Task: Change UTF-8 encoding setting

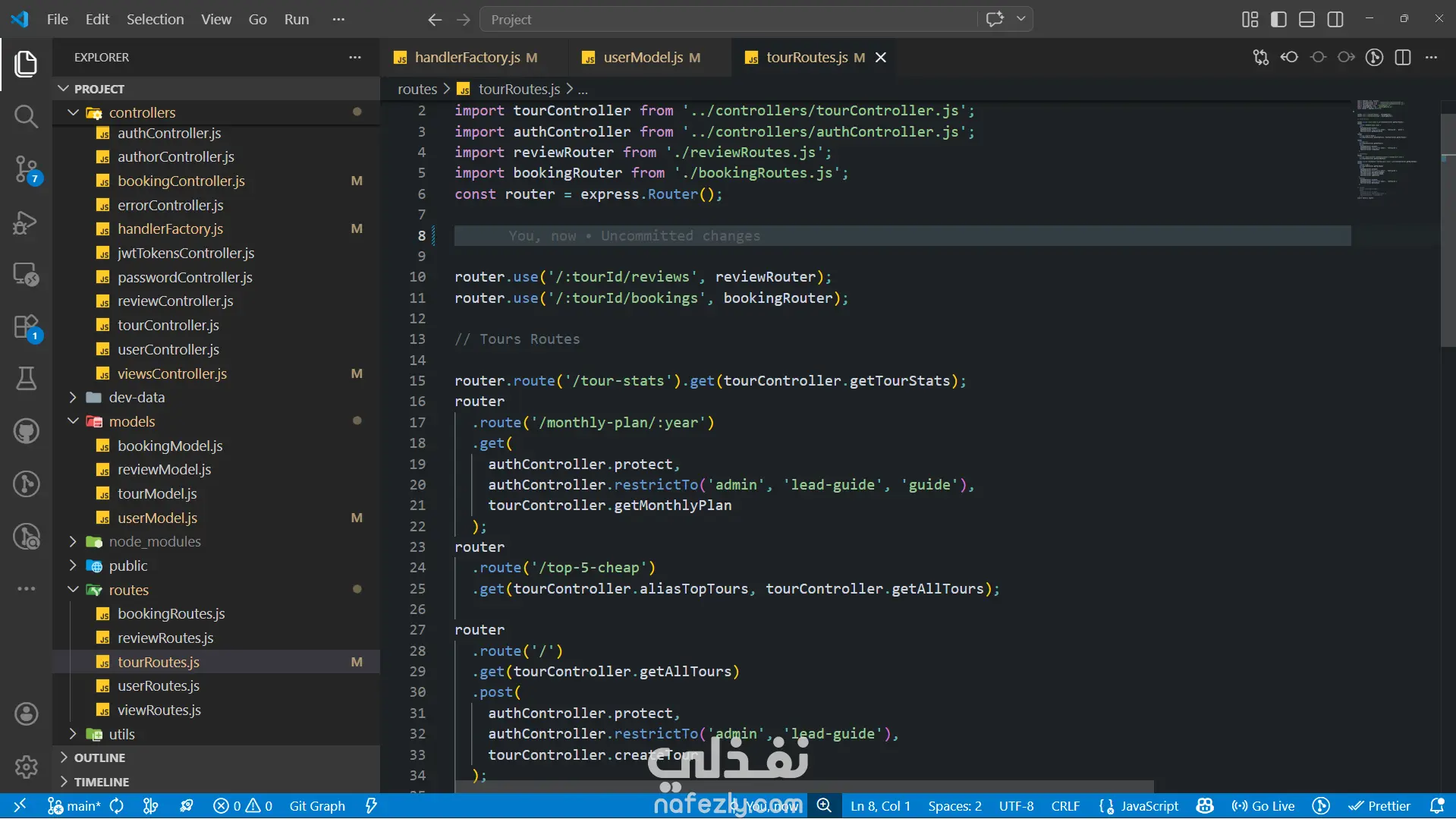Action: pos(1016,806)
